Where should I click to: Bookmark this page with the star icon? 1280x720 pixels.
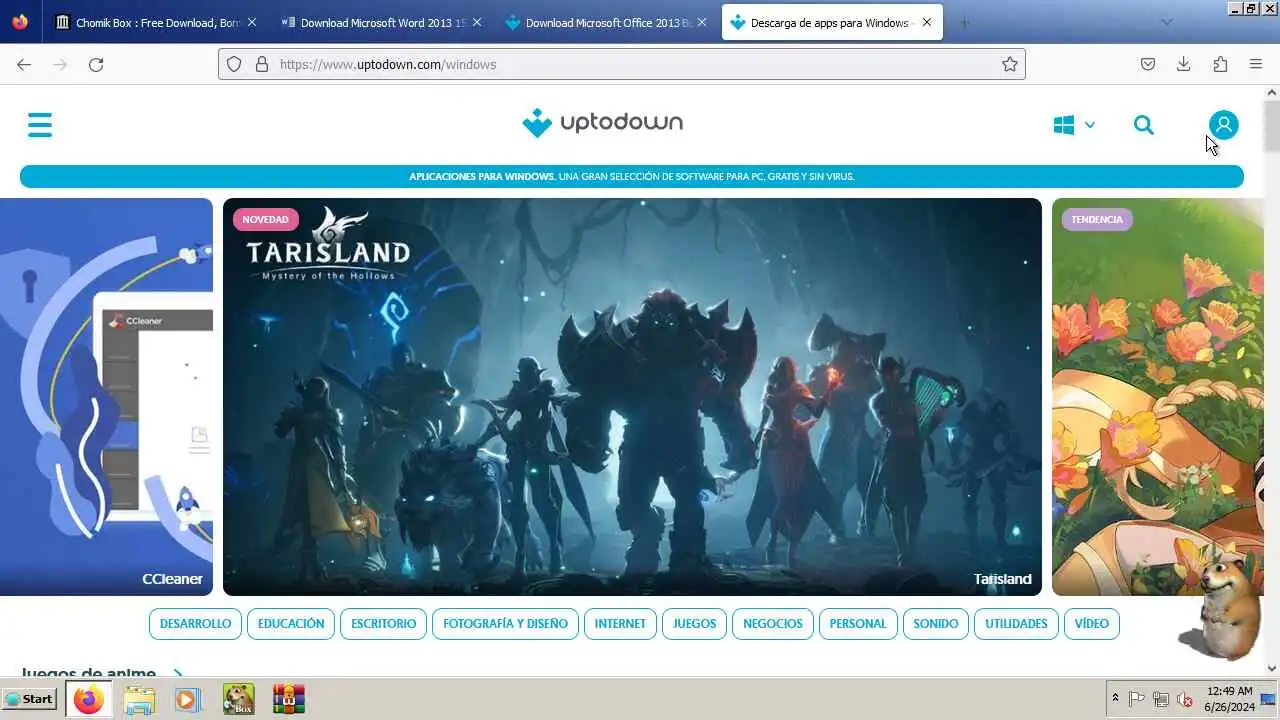(1010, 64)
